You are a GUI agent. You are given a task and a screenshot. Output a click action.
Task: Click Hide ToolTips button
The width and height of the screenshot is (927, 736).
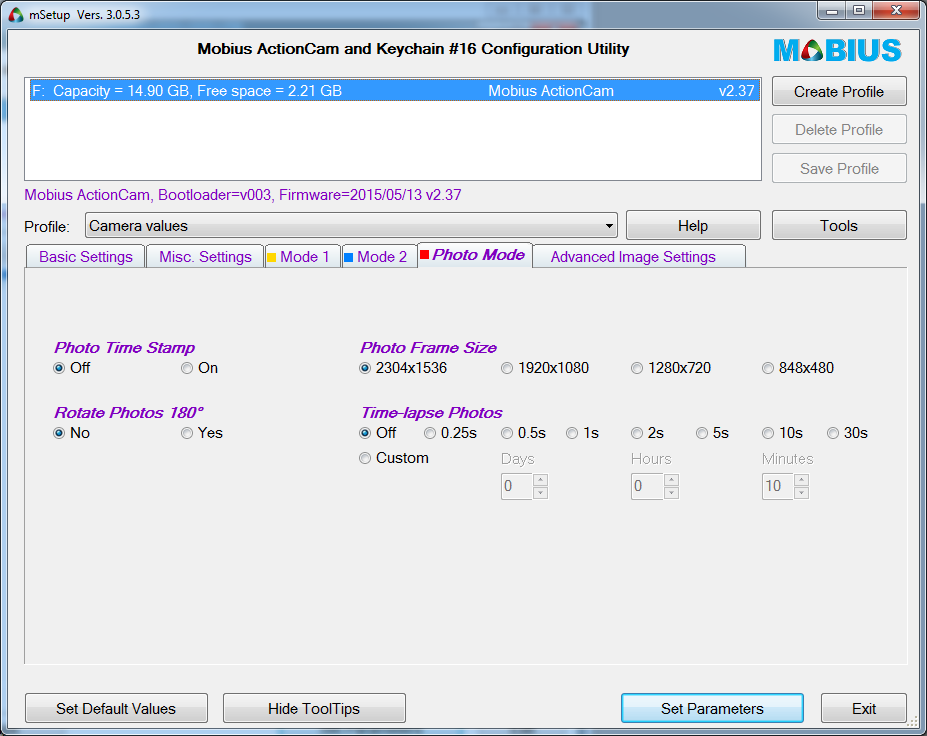coord(314,708)
